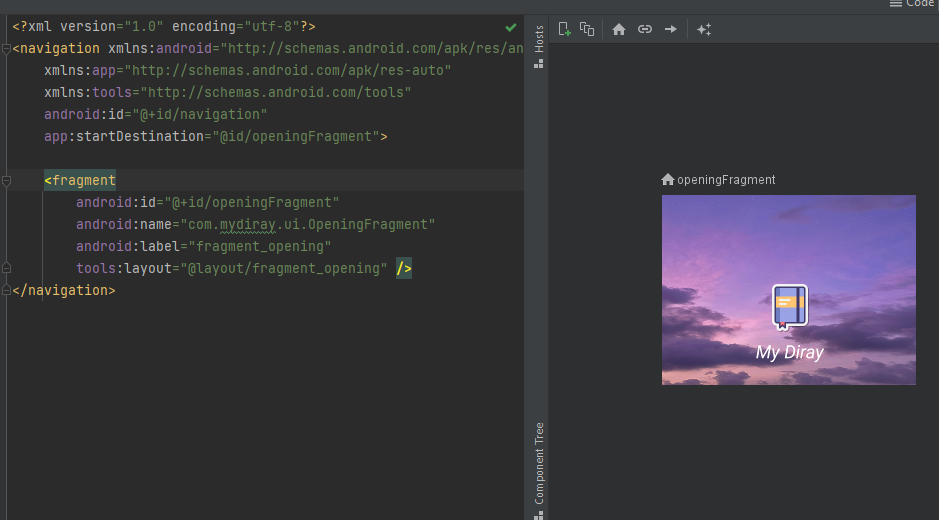Click the Add Deep Link icon
The width and height of the screenshot is (939, 520).
coord(644,29)
